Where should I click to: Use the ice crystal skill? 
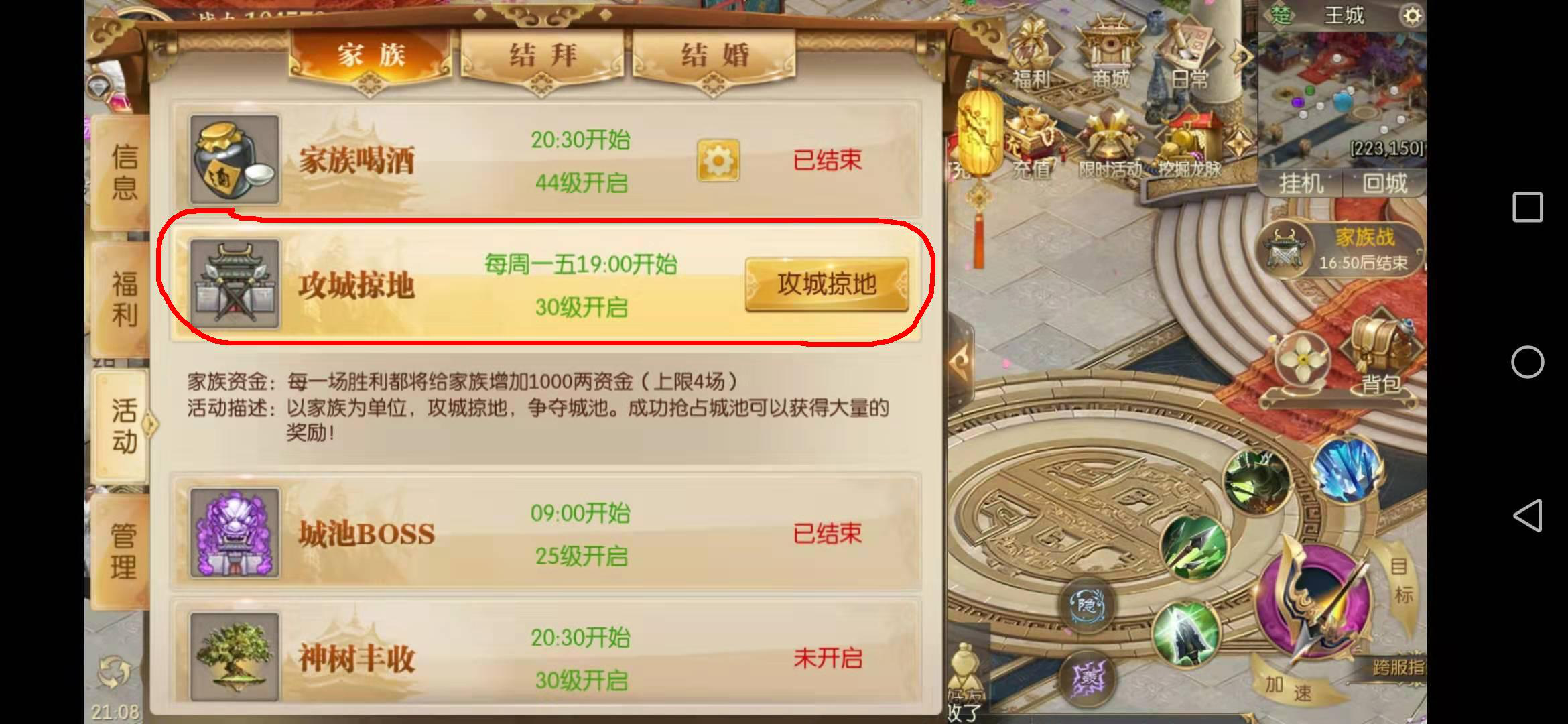pos(1347,469)
